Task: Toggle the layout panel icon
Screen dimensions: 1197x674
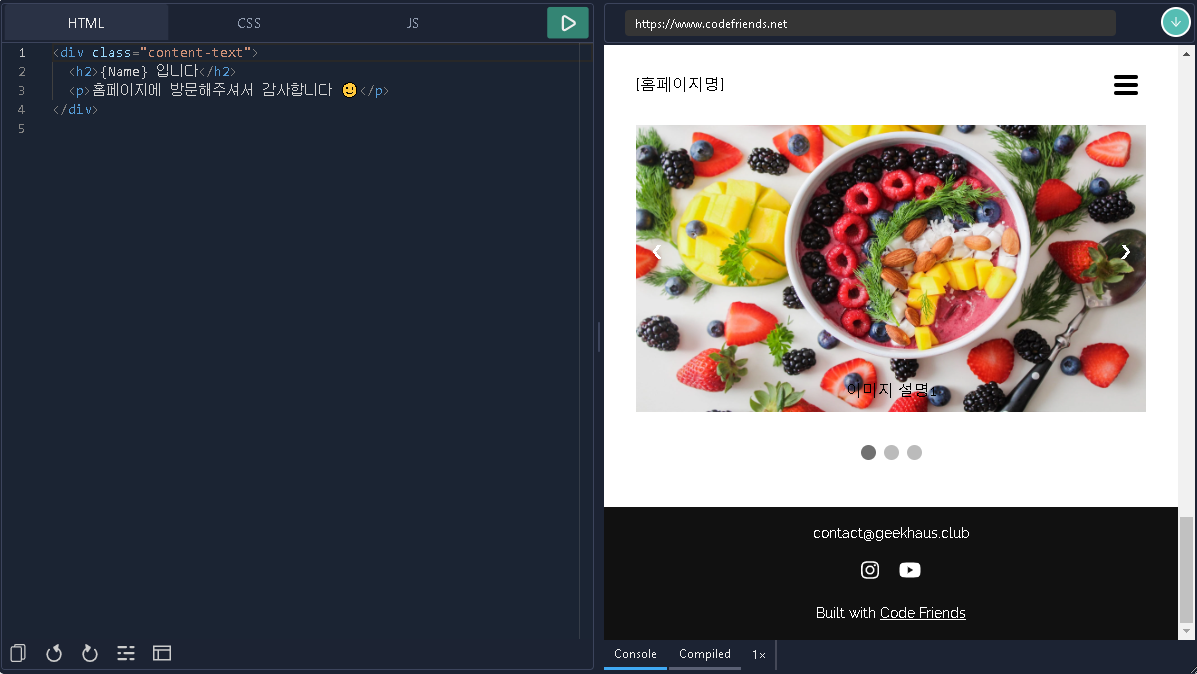Action: [162, 653]
